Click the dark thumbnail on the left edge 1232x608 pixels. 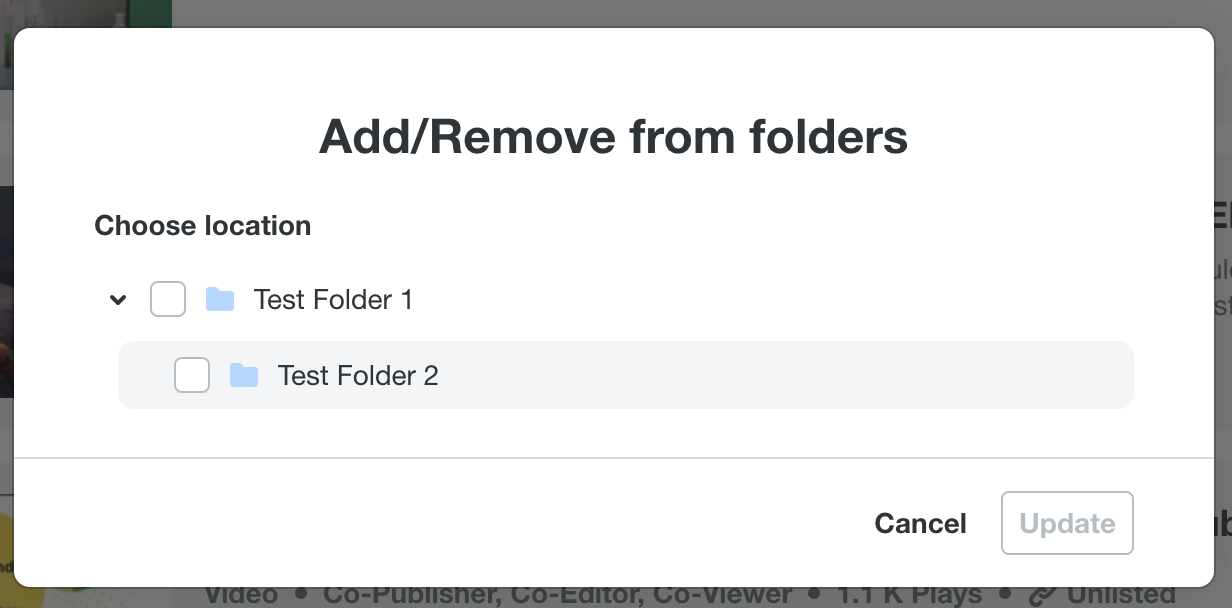pos(6,290)
